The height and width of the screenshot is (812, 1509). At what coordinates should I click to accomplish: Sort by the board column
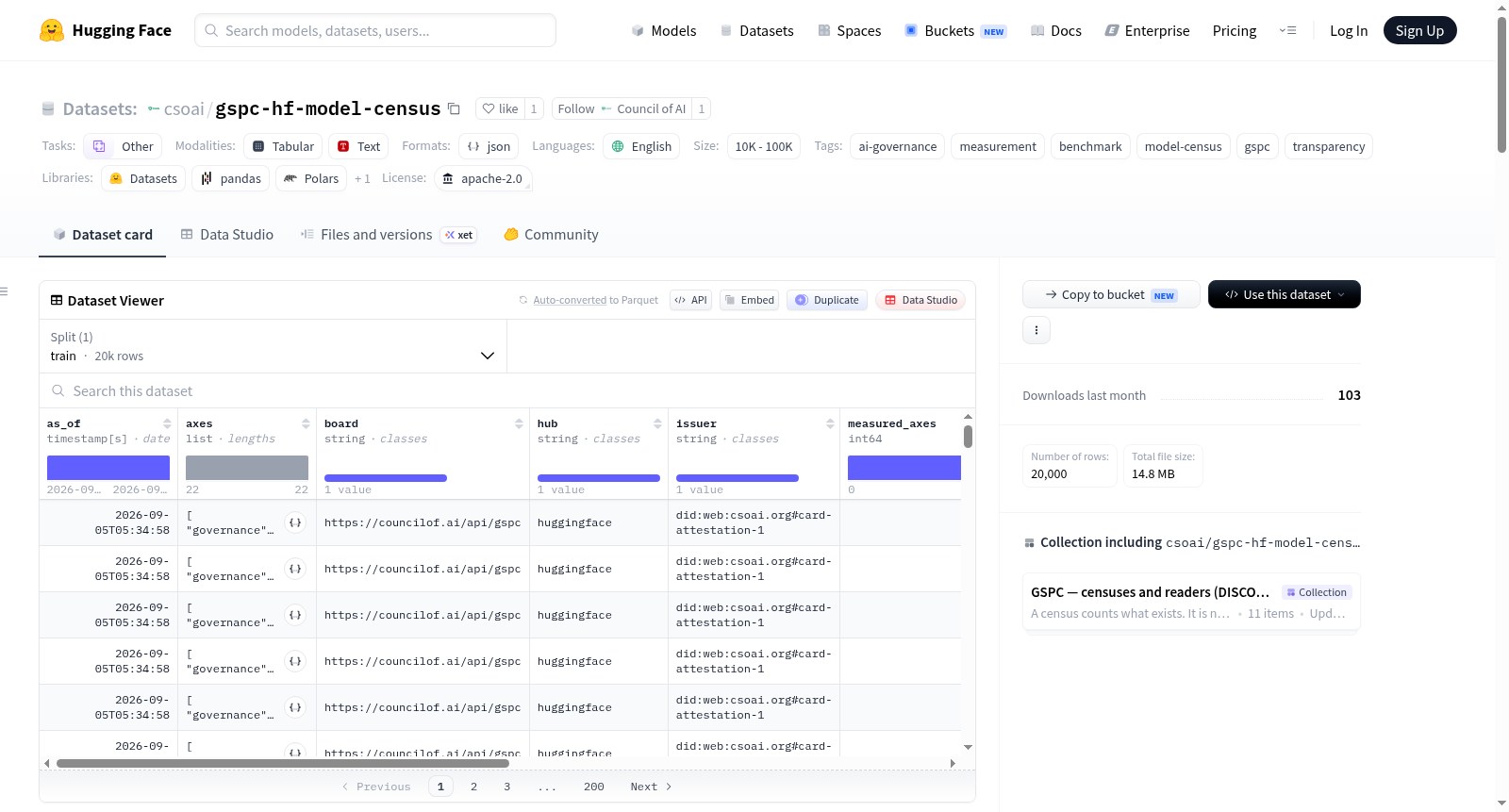pos(519,423)
